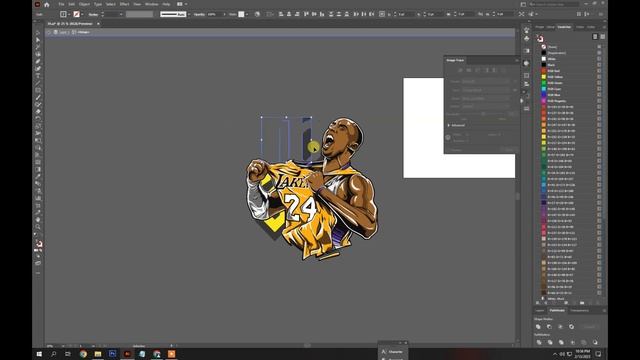Go to the Home screen icon
Viewport: 640px width, 360px height.
tap(47, 4)
